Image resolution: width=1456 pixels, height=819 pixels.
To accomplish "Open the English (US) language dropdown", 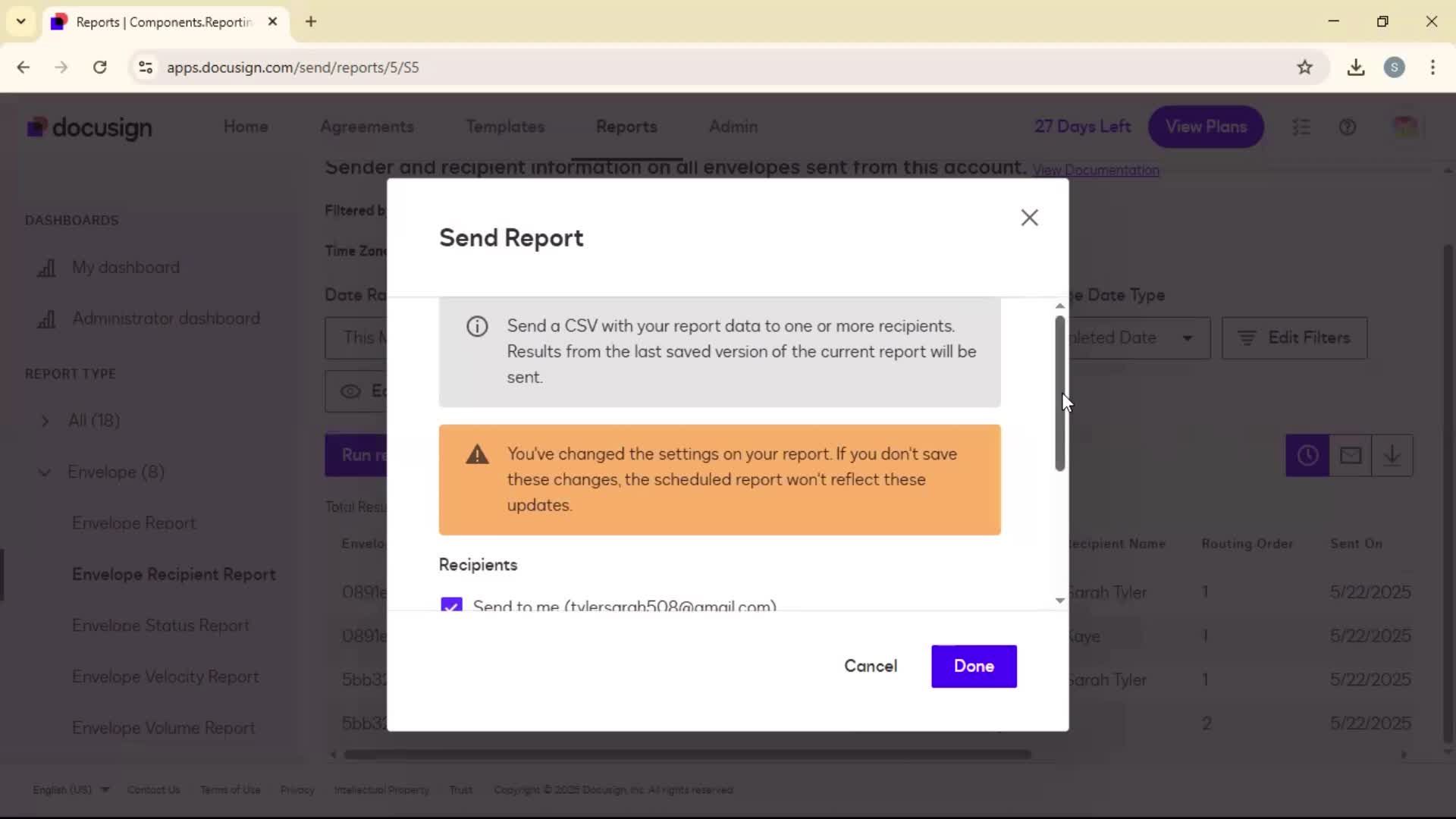I will pyautogui.click(x=71, y=790).
